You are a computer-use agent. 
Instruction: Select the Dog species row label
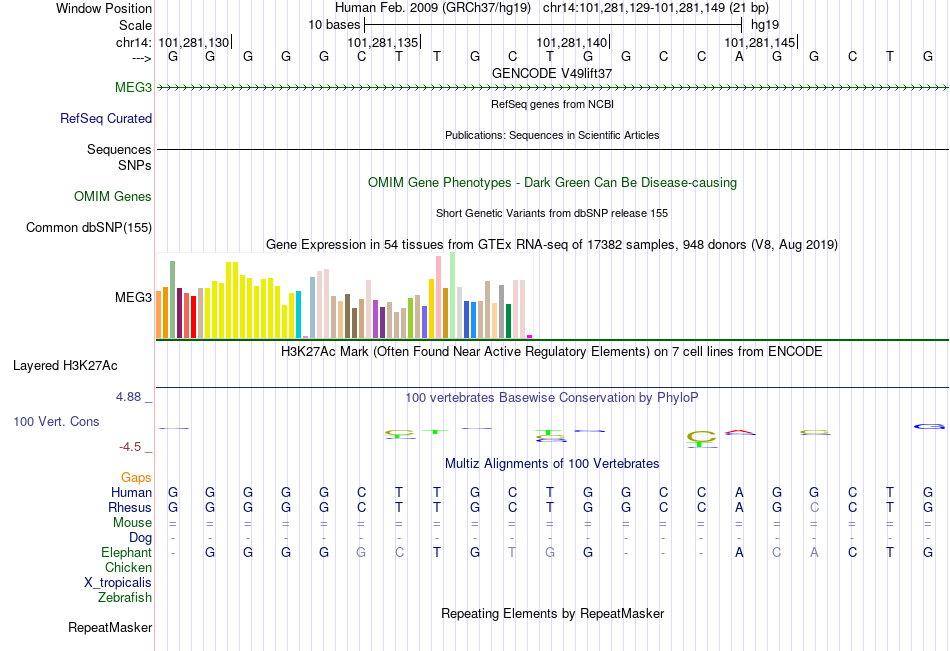click(141, 538)
